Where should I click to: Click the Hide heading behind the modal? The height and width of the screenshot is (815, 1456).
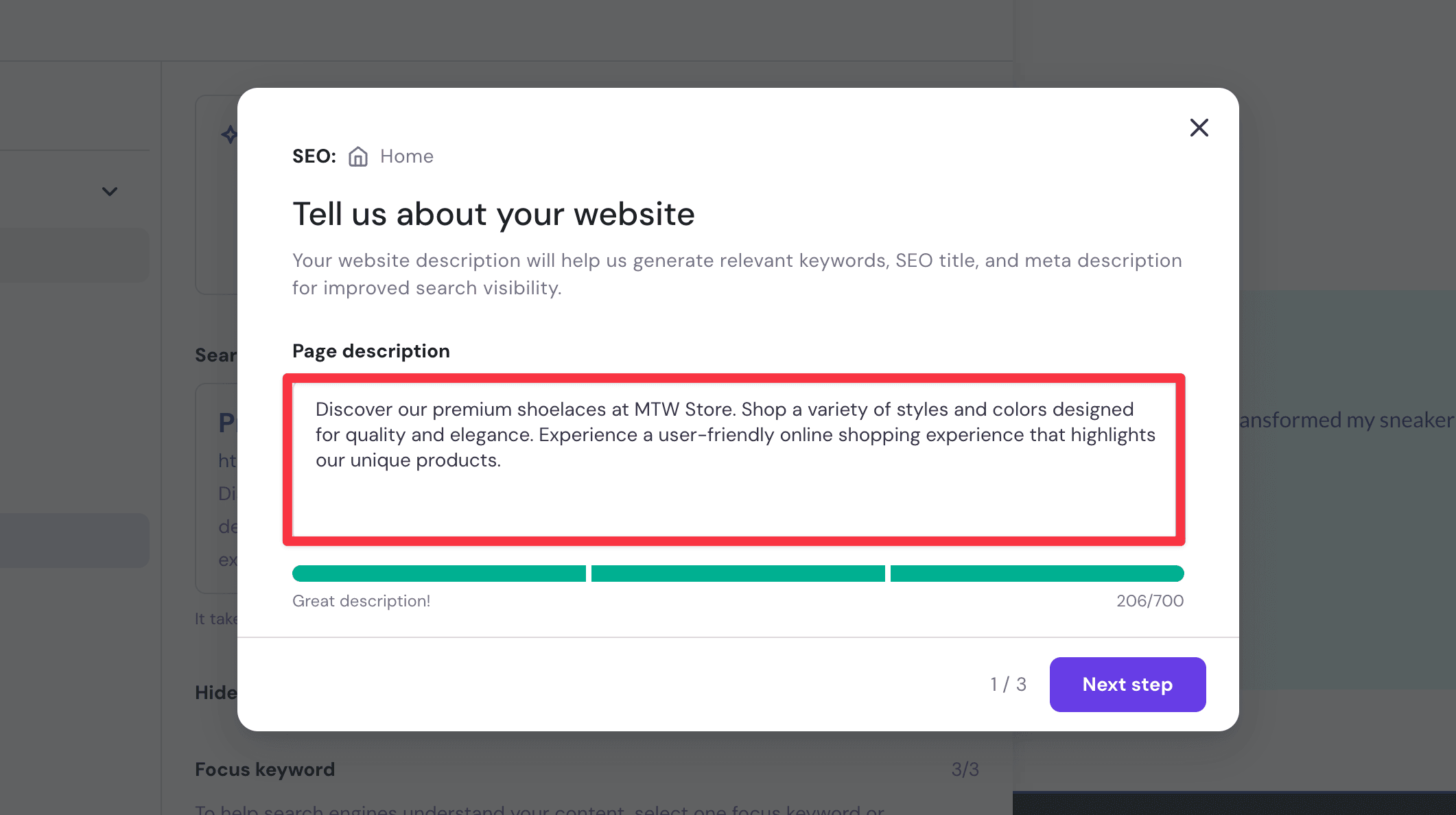[x=214, y=692]
